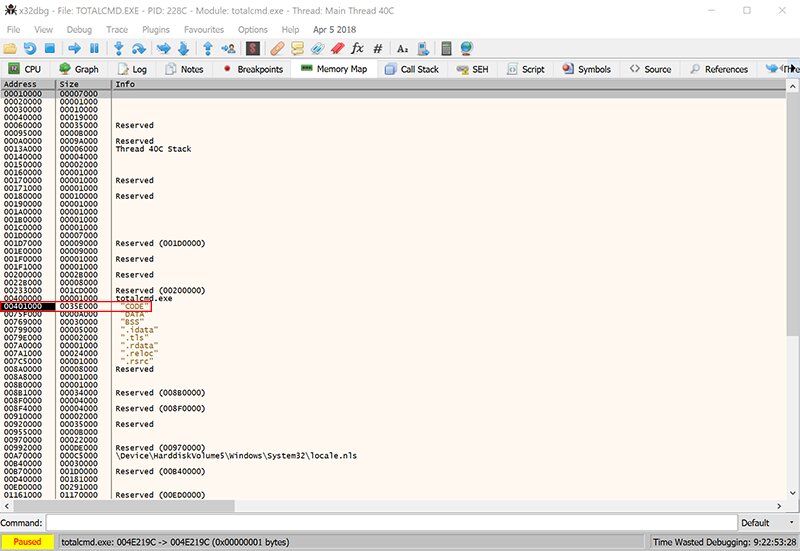Click the Patches bandage icon
800x551 pixels.
tap(278, 48)
